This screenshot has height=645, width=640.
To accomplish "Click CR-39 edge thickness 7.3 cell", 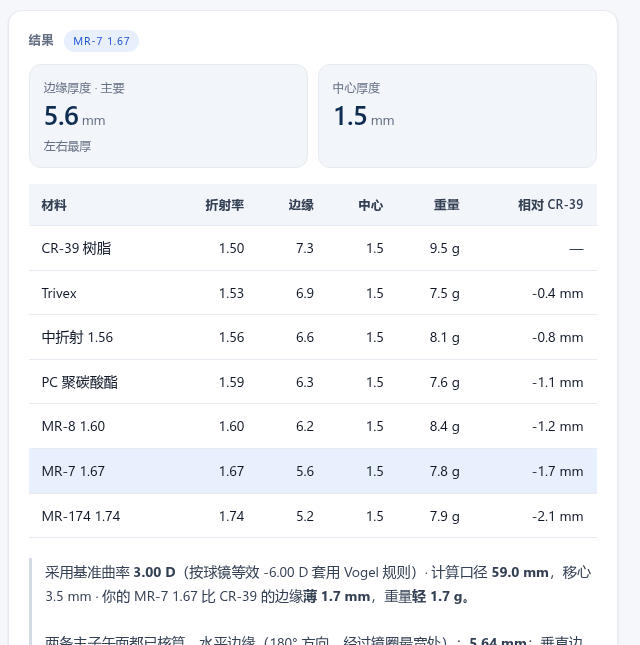I will click(305, 248).
